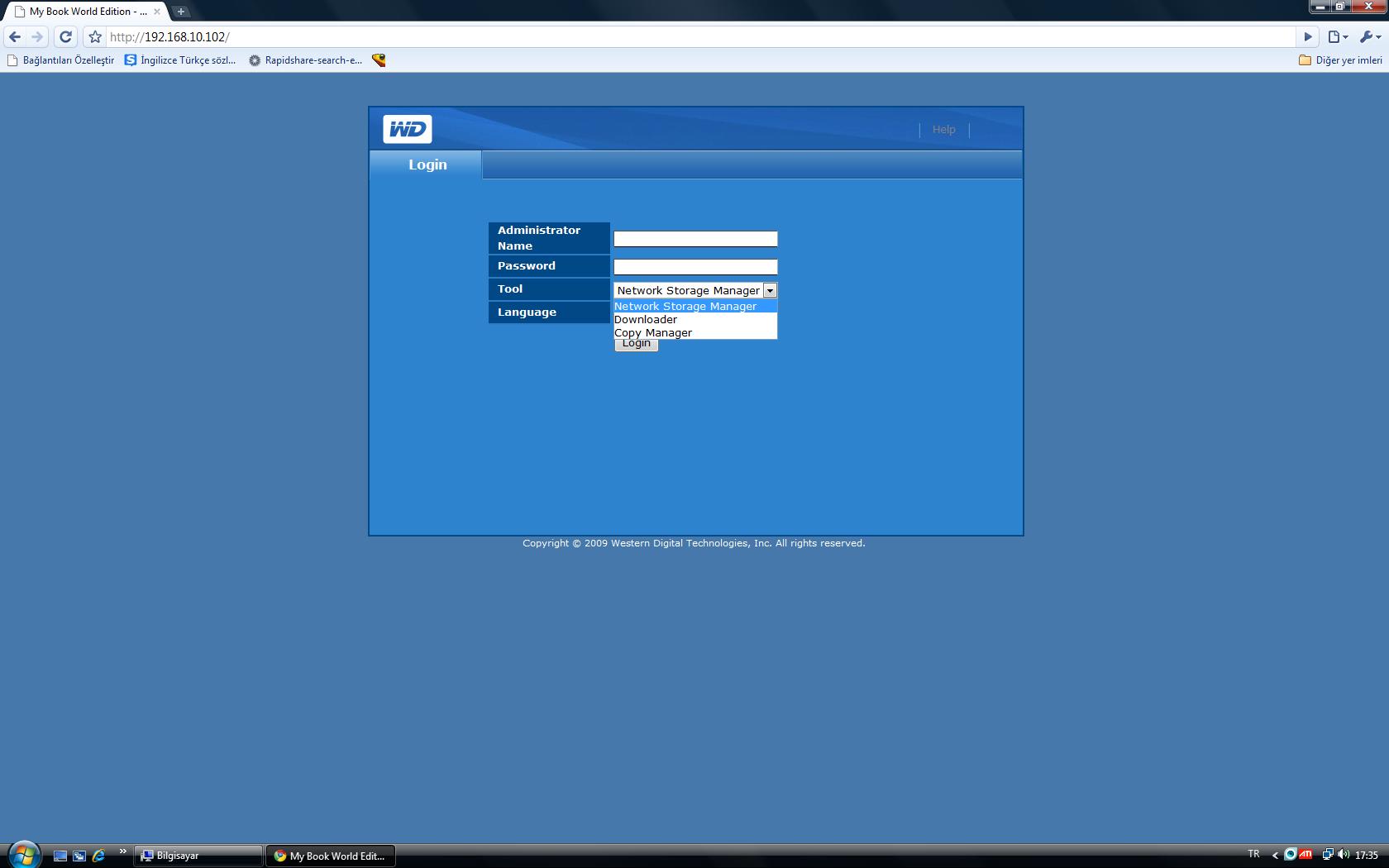This screenshot has width=1389, height=868.
Task: Choose Network Storage Manager option
Action: pyautogui.click(x=695, y=306)
